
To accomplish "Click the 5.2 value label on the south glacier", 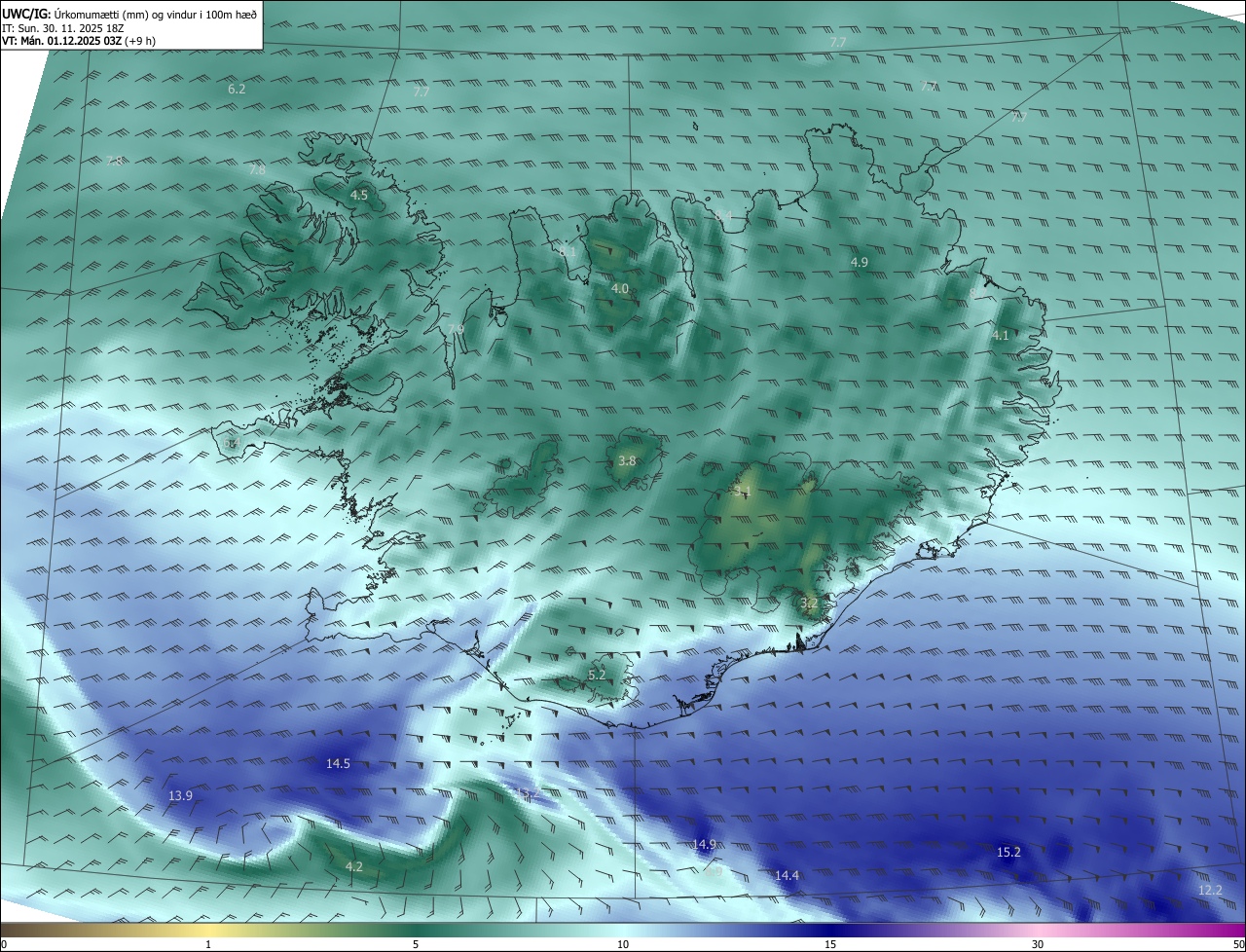I will (x=597, y=675).
